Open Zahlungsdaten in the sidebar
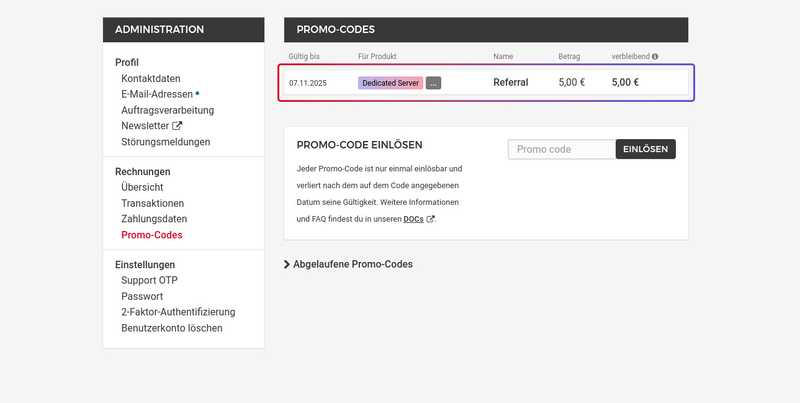This screenshot has height=403, width=800. [x=154, y=219]
